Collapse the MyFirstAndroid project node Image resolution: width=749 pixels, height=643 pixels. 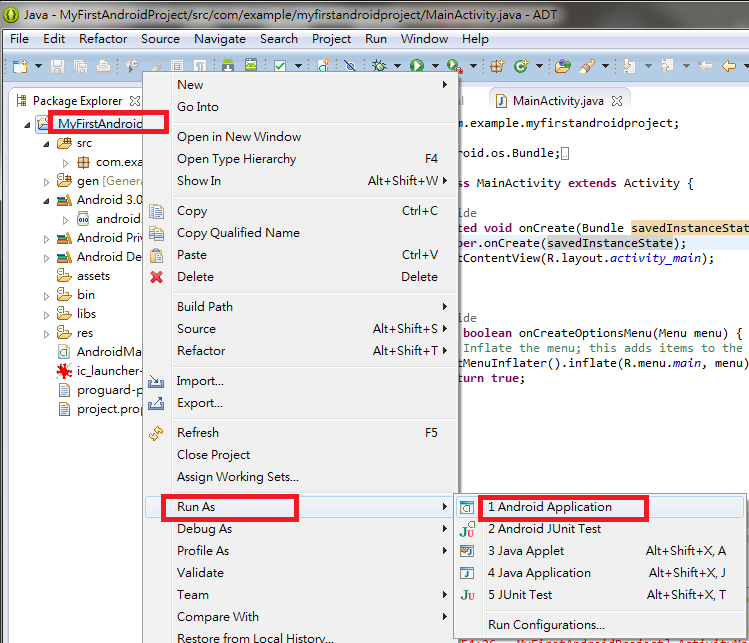[27, 125]
